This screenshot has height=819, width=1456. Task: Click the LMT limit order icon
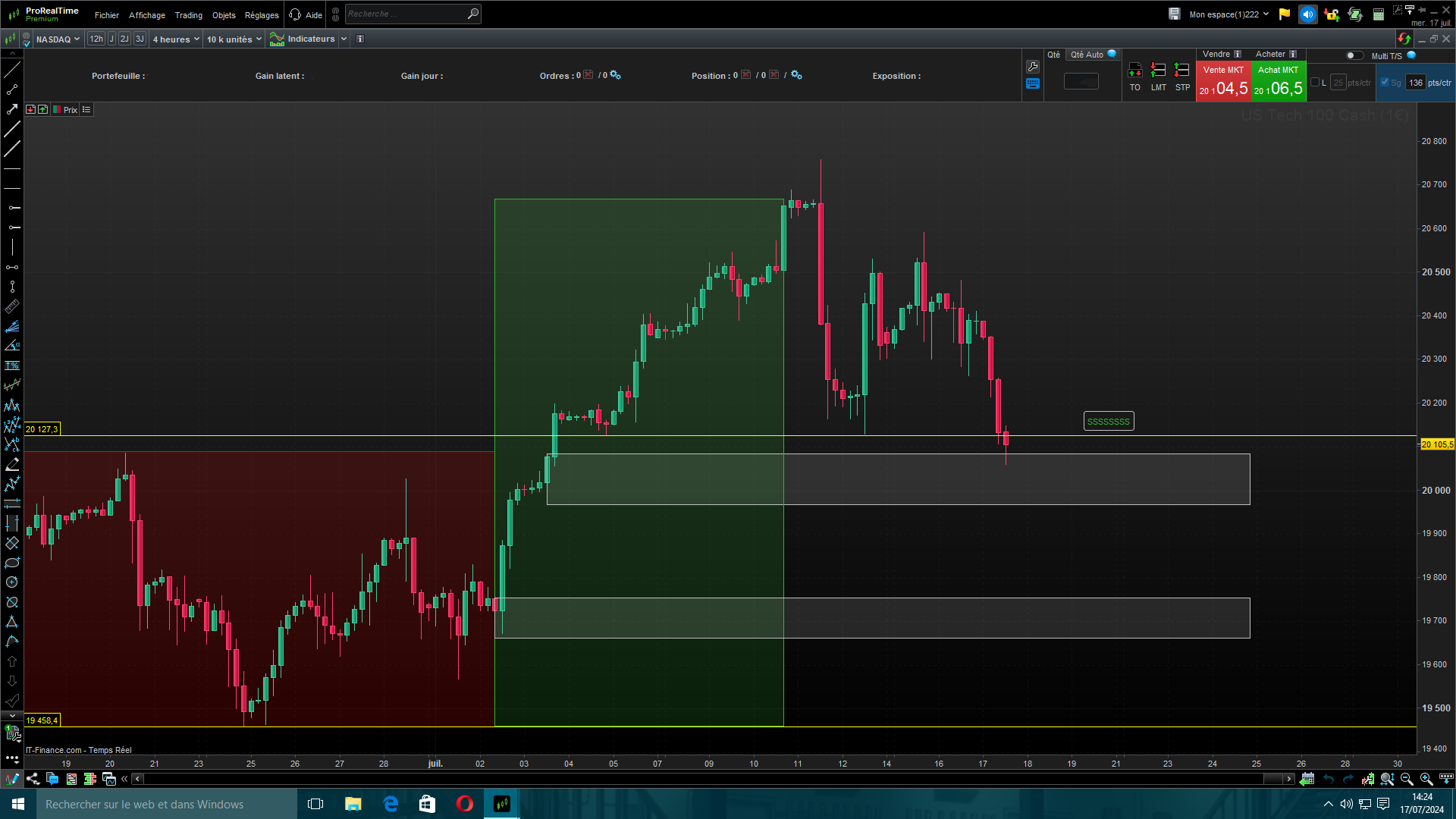[1158, 71]
